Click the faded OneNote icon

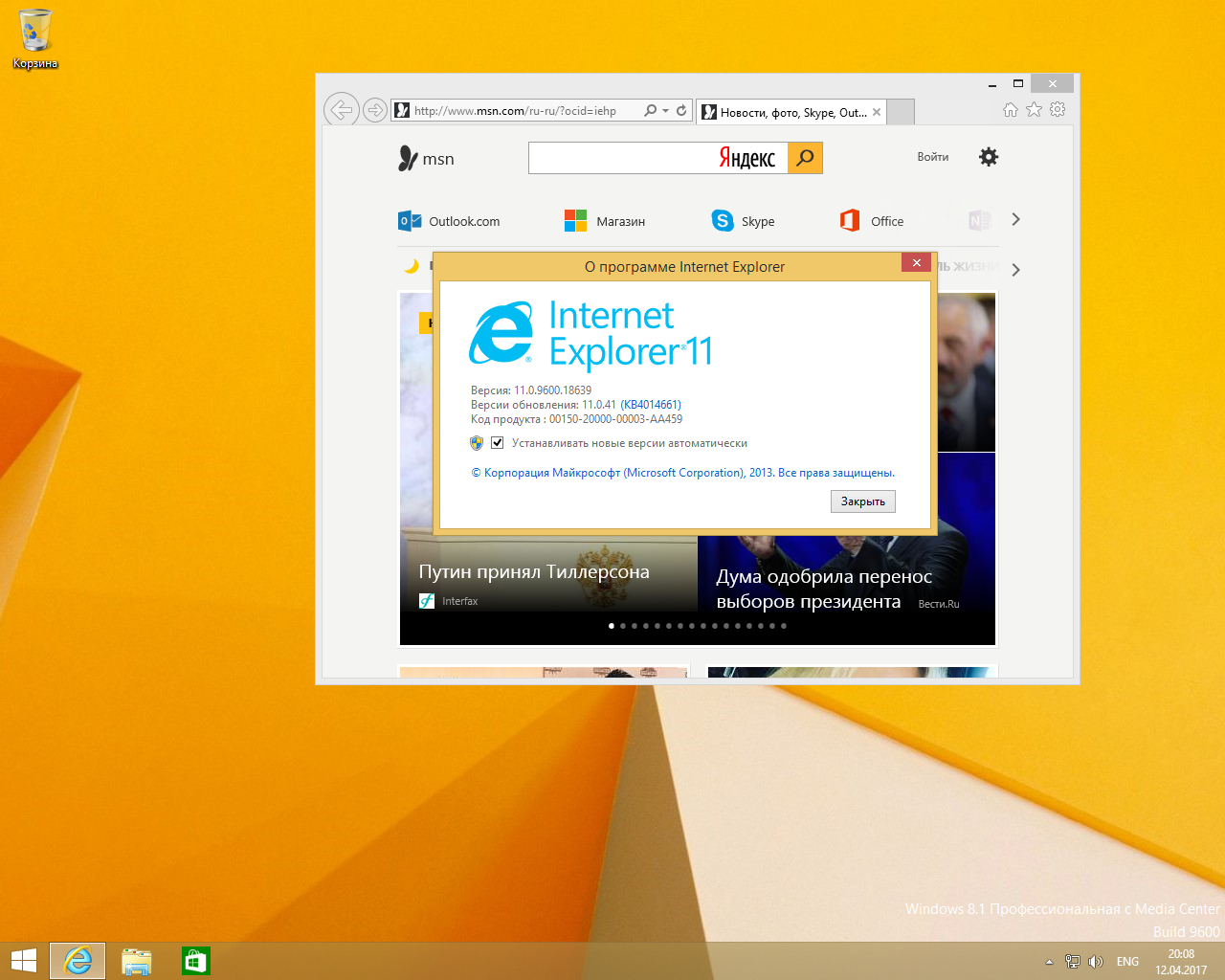[978, 221]
